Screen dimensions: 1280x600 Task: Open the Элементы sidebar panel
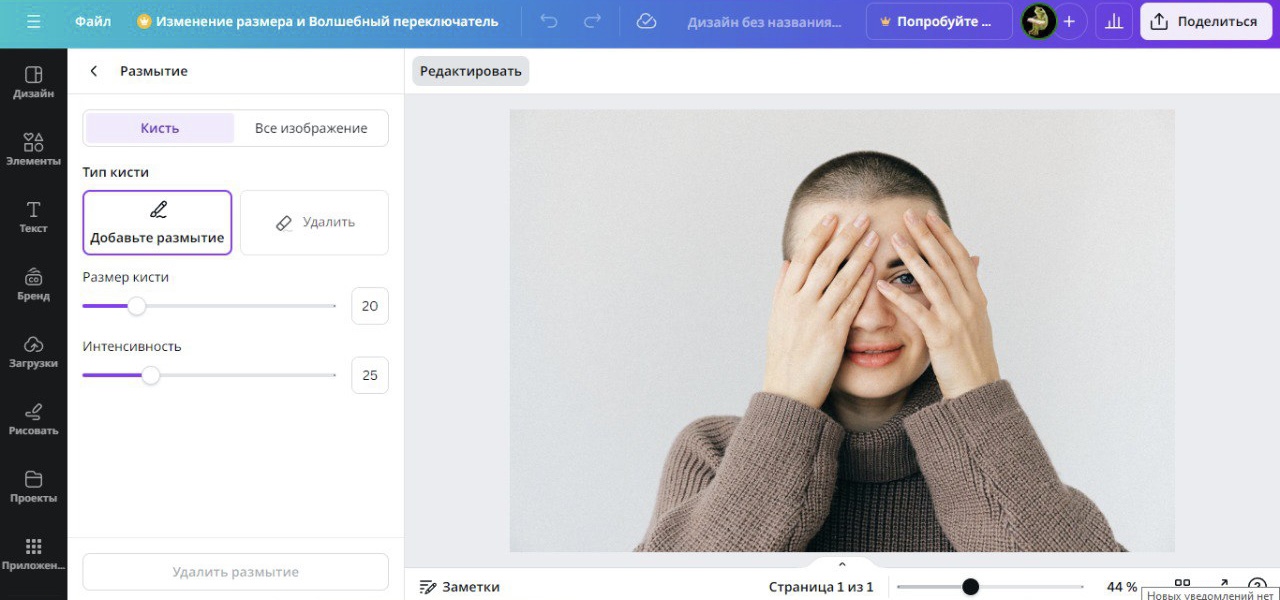click(x=33, y=150)
